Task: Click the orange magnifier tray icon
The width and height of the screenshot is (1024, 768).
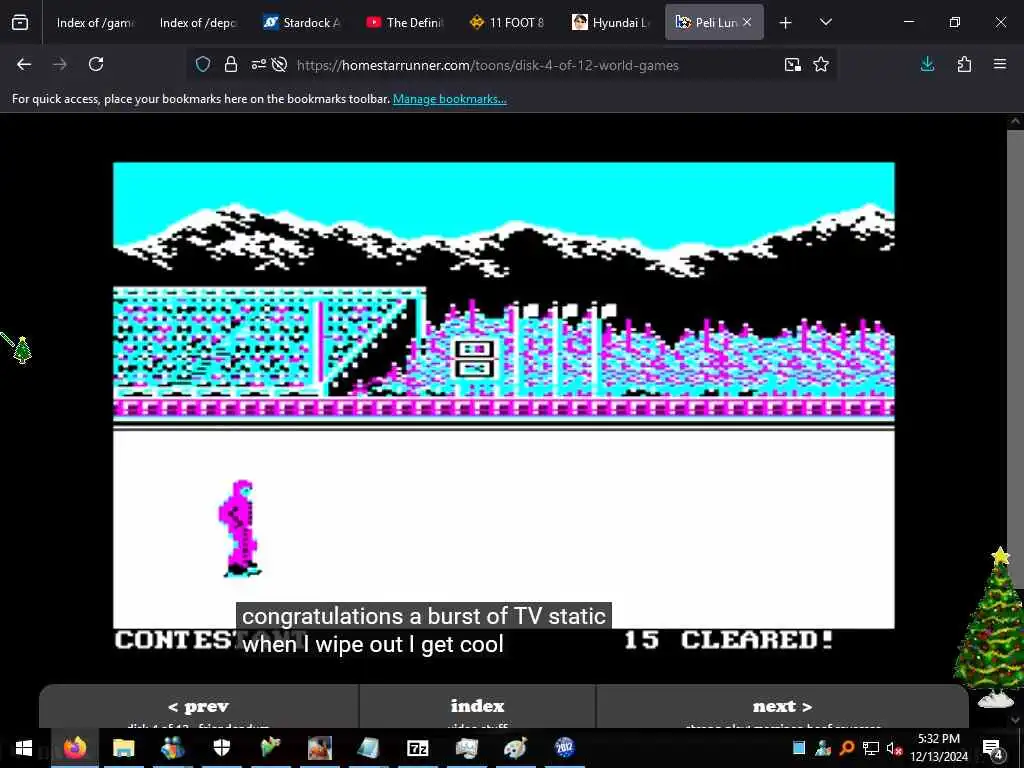Action: (x=847, y=748)
